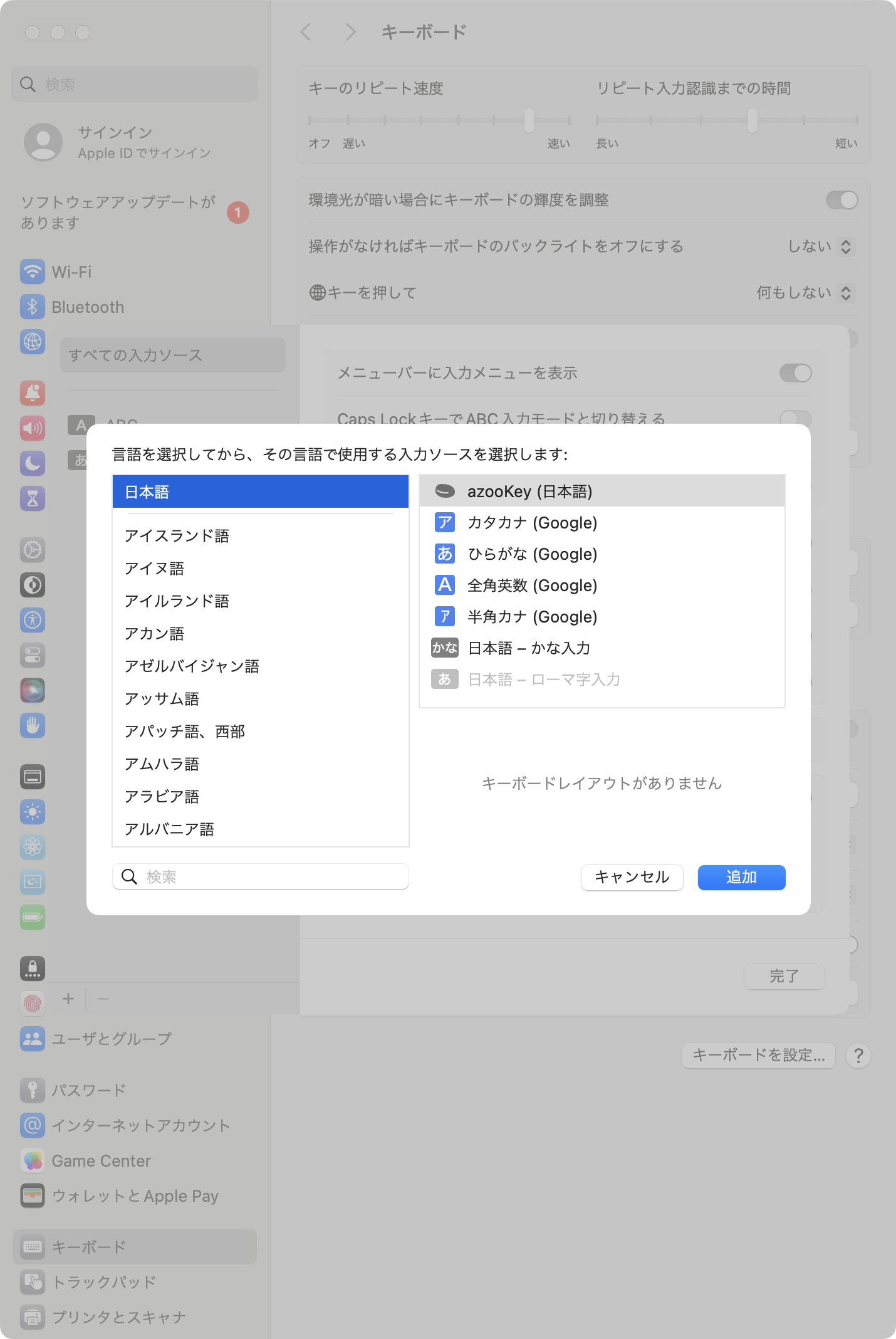896x1339 pixels.
Task: Select カタカナ (Google) input source
Action: tap(602, 523)
